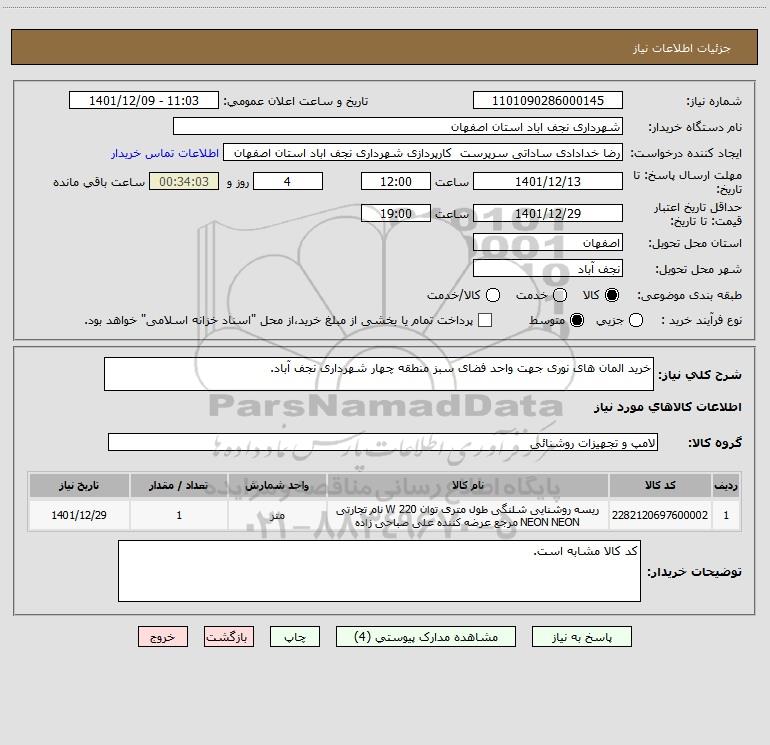
Task: Click the اطلاعات کالاهای مورد نیاز heading
Action: pyautogui.click(x=667, y=407)
